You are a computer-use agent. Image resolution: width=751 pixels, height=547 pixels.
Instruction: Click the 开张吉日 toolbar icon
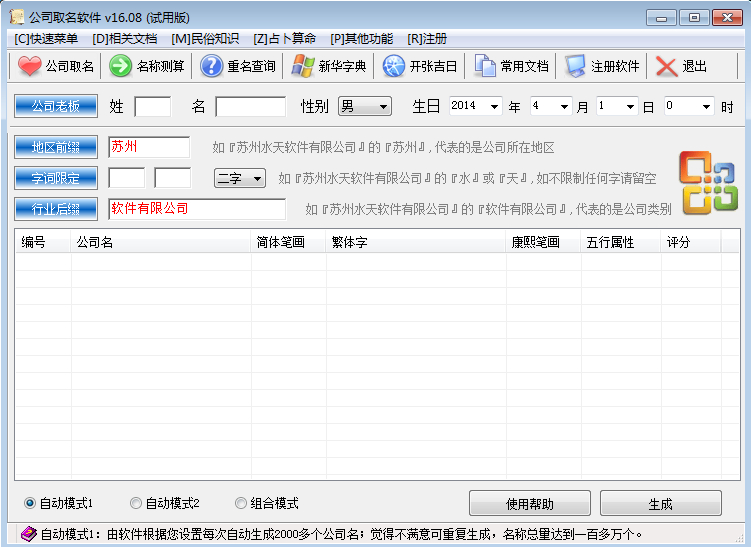coord(393,66)
